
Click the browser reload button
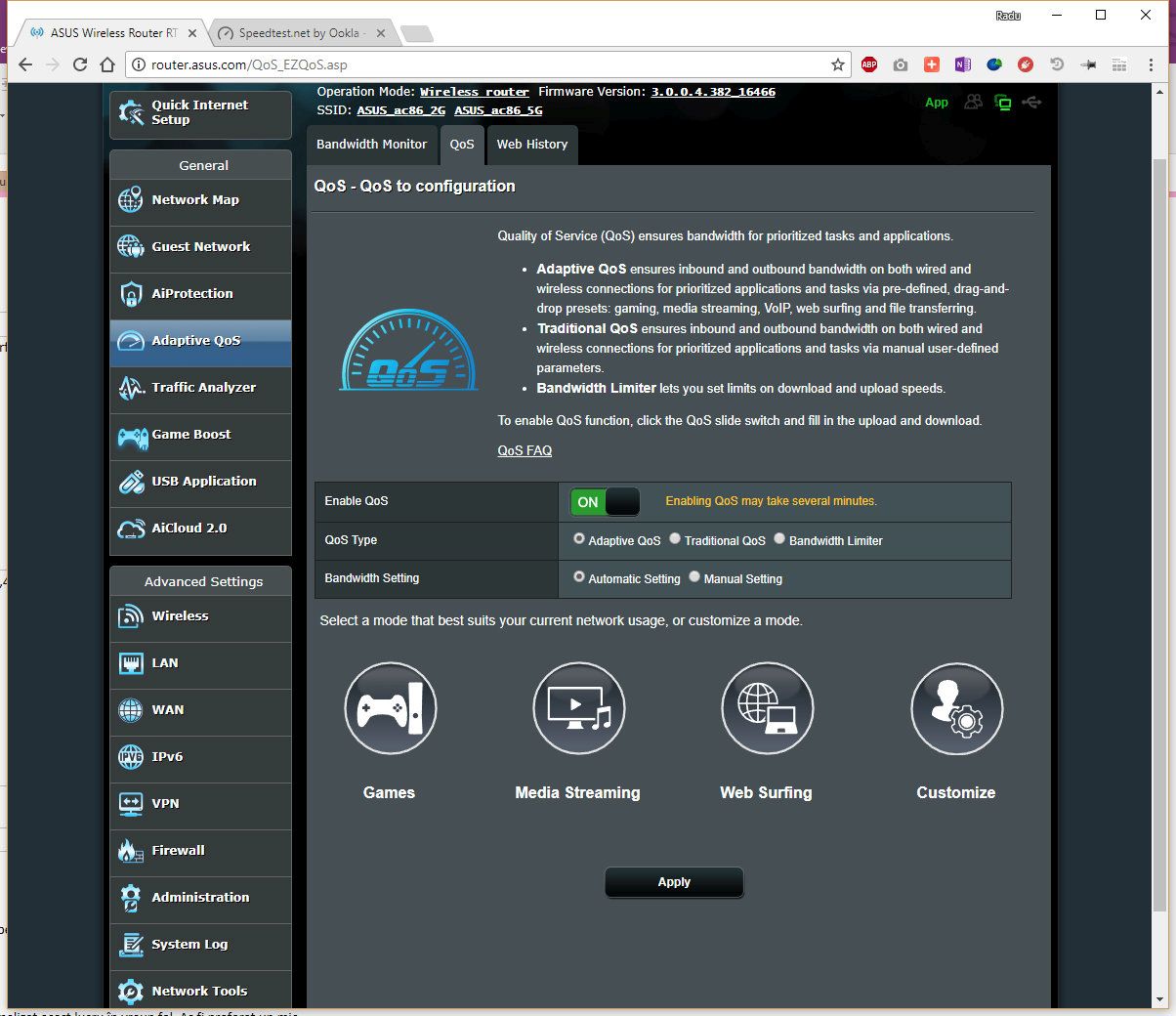point(80,64)
